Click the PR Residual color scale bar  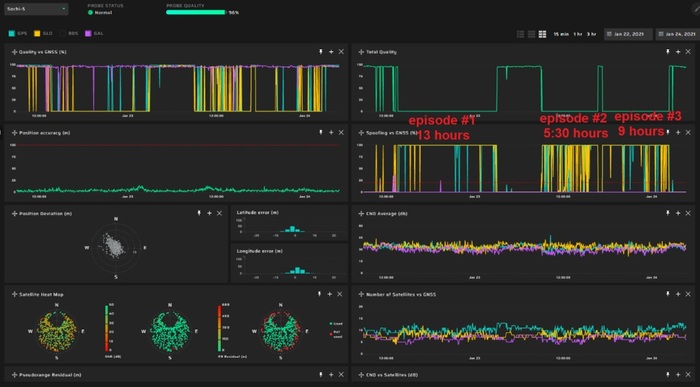(219, 328)
